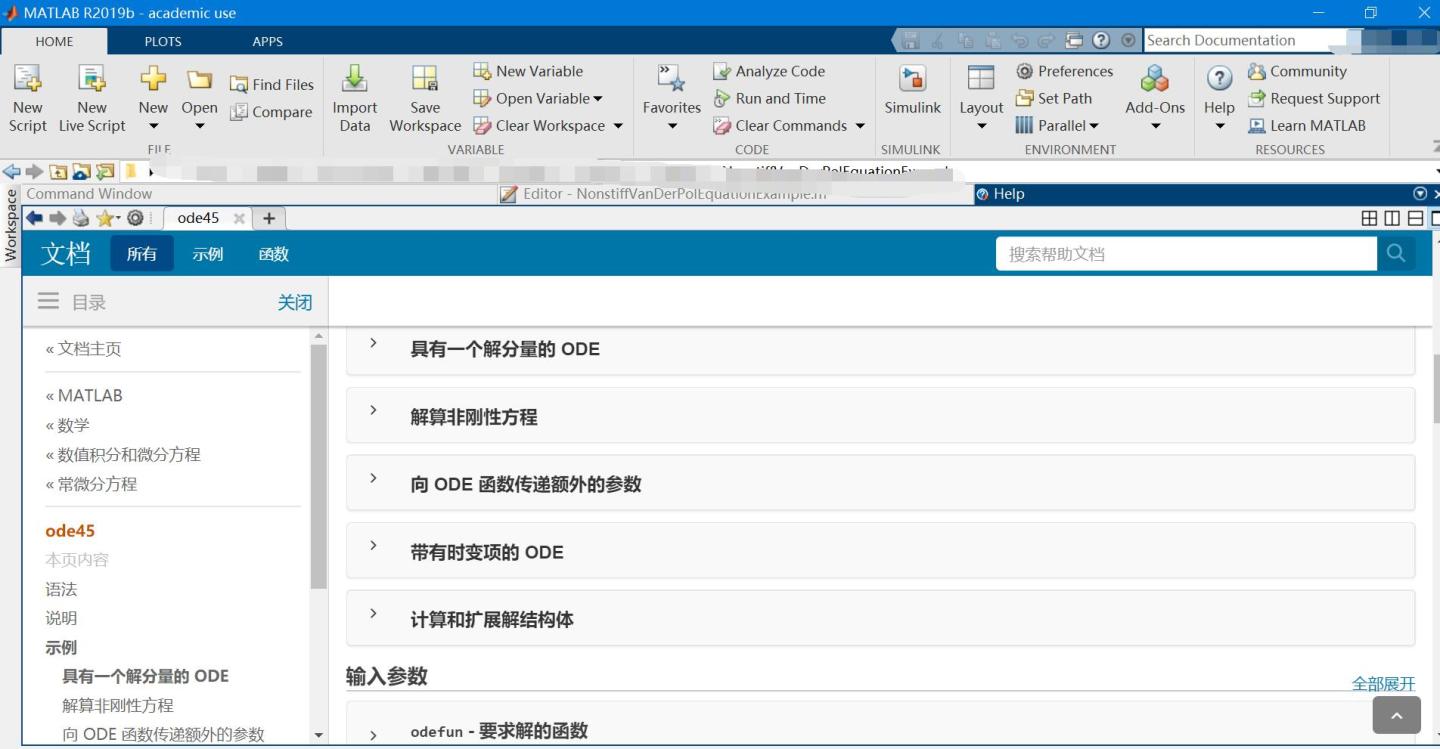Viewport: 1440px width, 749px height.
Task: Click the quick access help icon
Action: 1101,40
